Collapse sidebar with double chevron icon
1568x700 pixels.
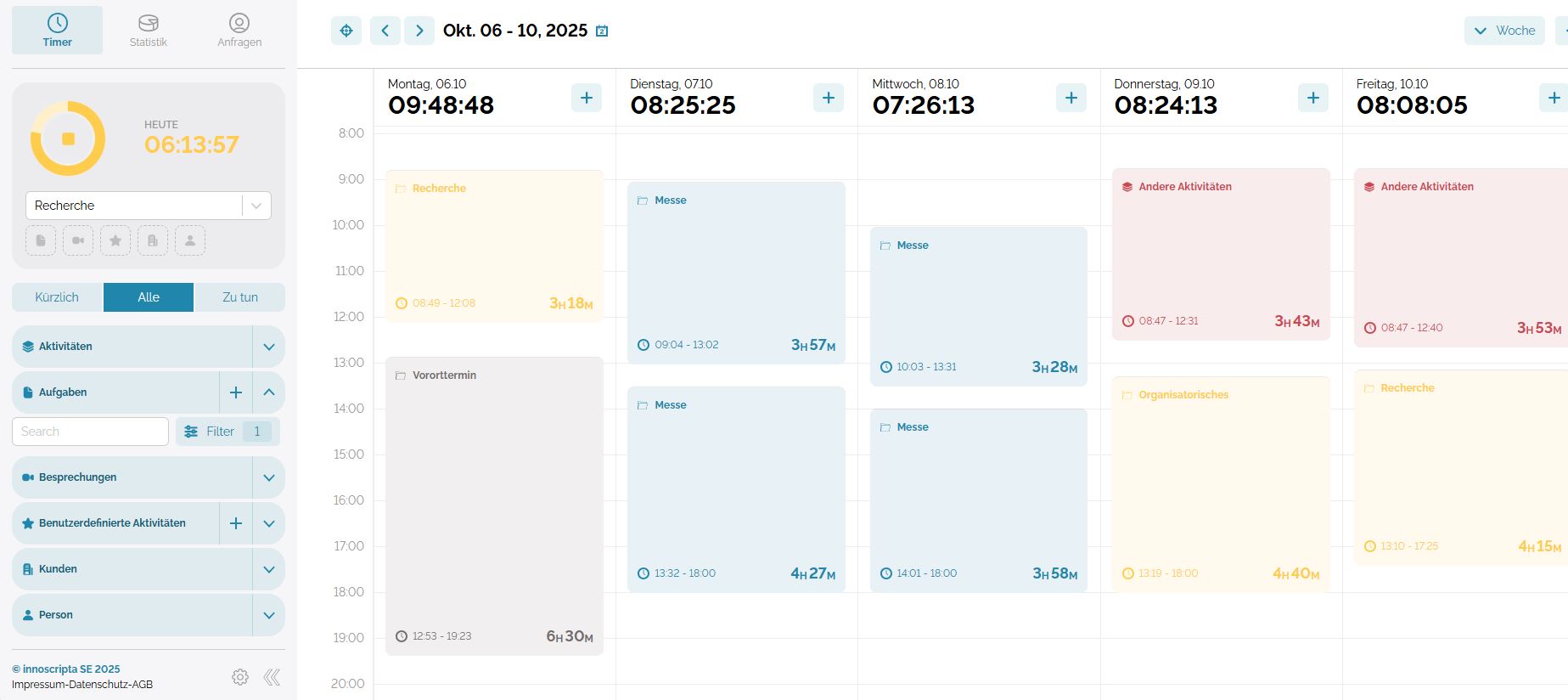(x=272, y=677)
